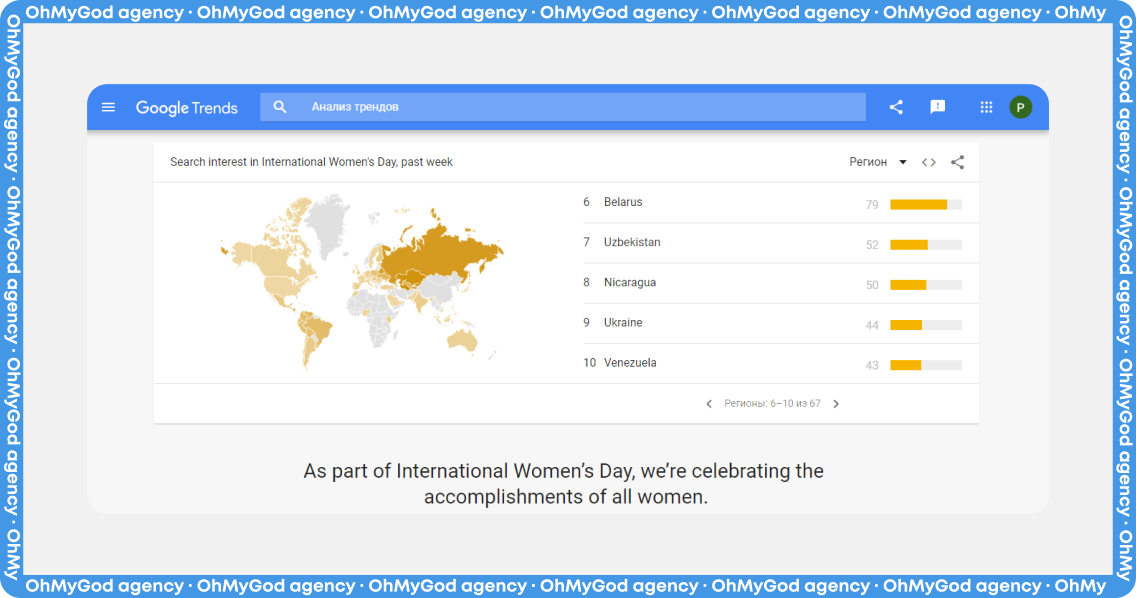Open the hamburger main menu

[109, 107]
